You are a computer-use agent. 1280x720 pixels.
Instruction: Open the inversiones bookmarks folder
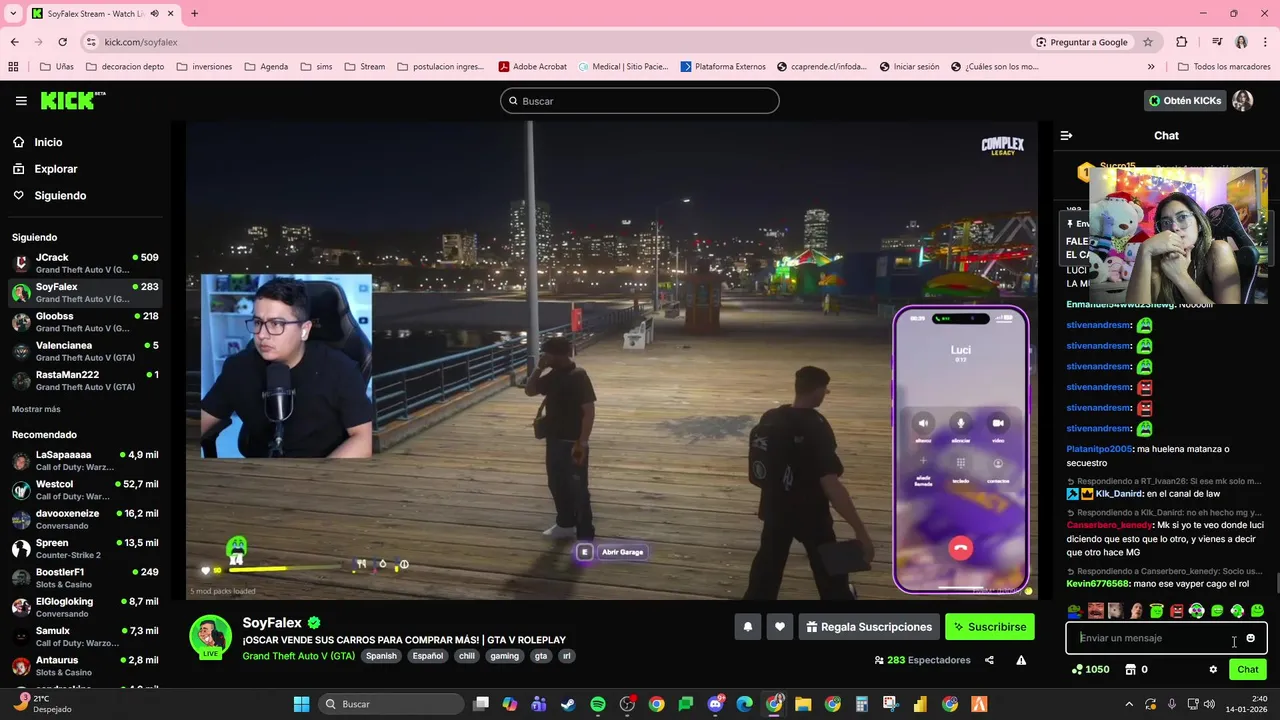point(204,67)
